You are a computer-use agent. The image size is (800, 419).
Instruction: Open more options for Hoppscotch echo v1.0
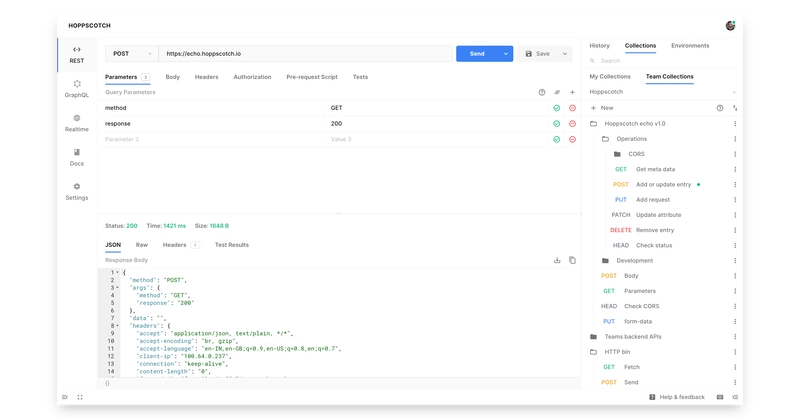pos(735,124)
